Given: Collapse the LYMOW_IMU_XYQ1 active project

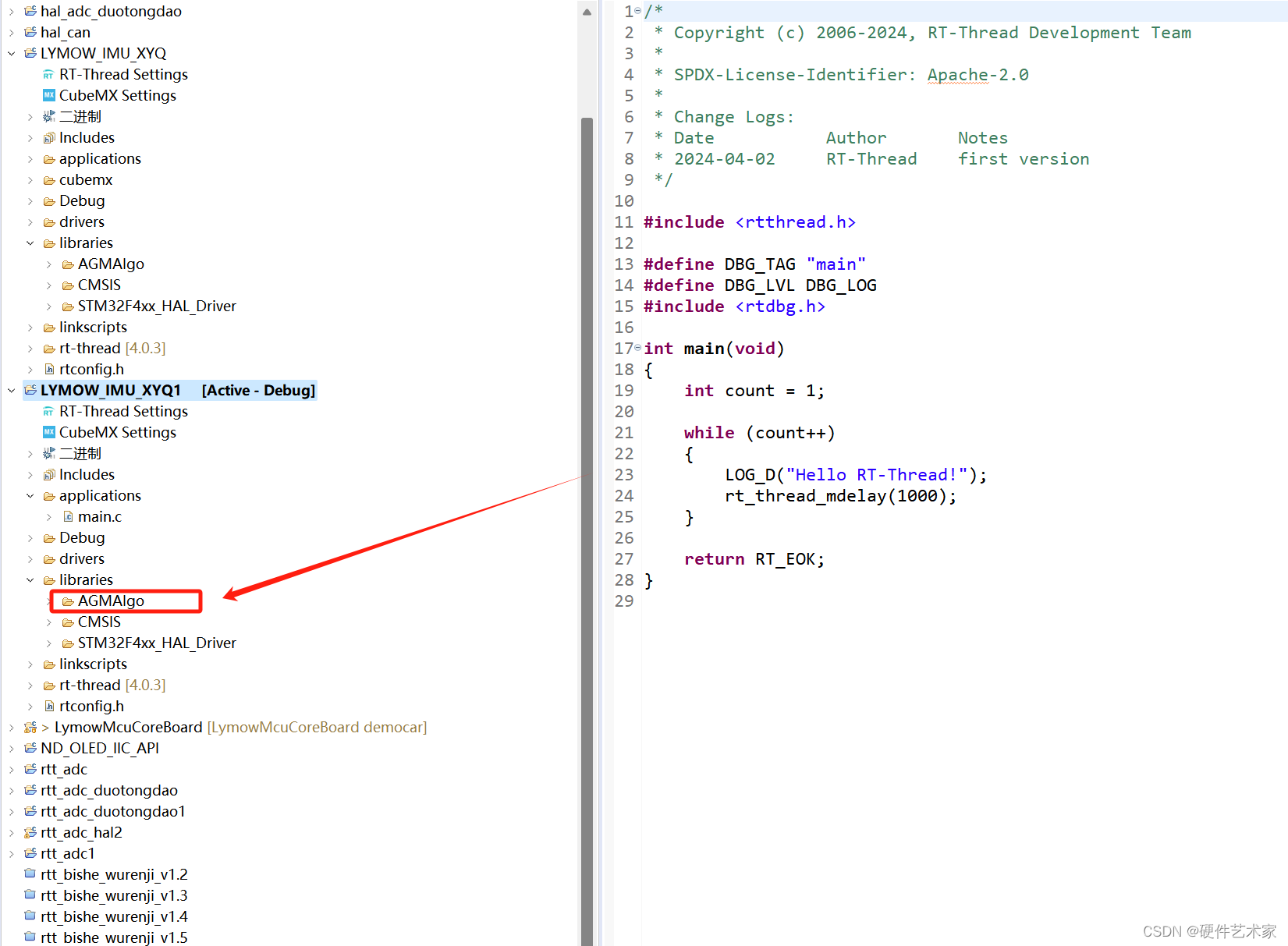Looking at the screenshot, I should click(x=12, y=390).
